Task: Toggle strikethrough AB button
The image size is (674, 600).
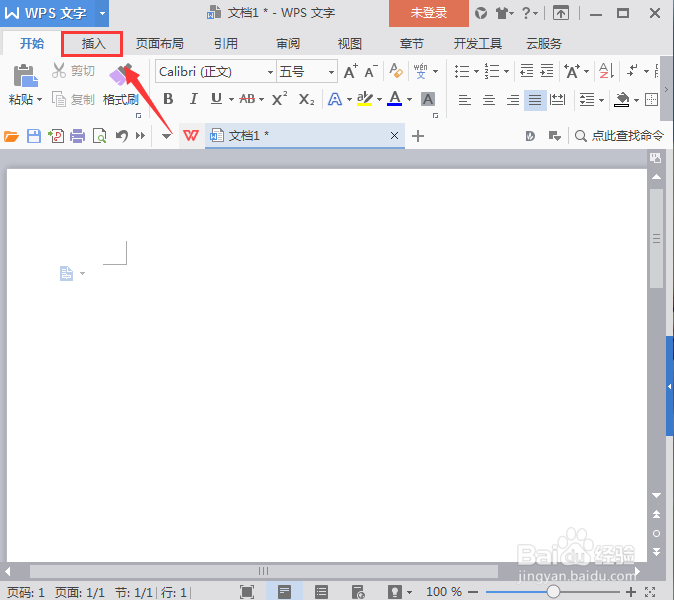Action: tap(247, 99)
